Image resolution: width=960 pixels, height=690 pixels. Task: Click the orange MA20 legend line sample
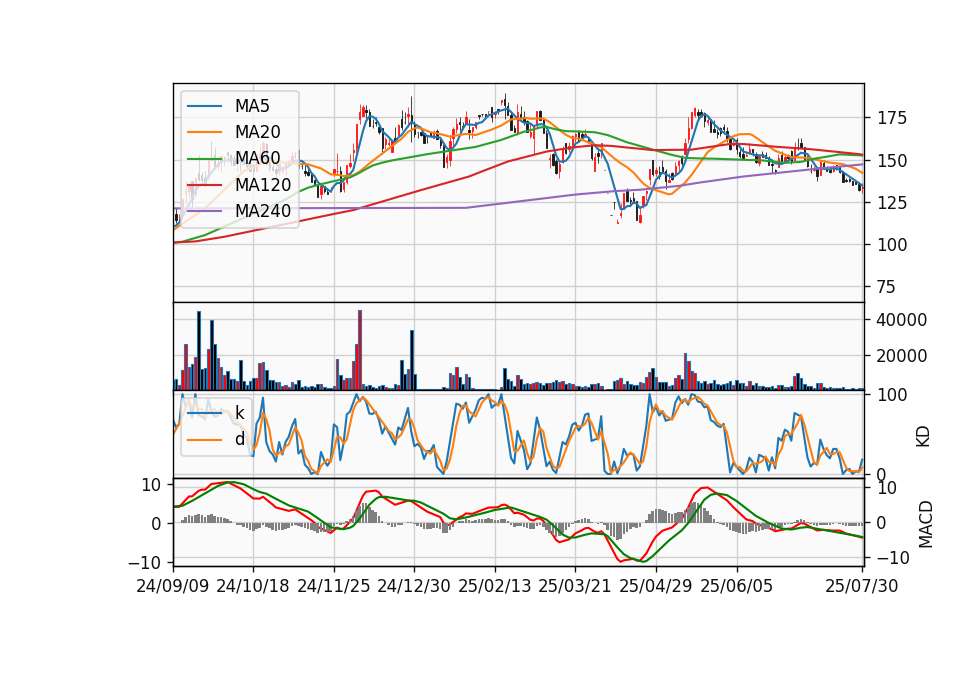coord(204,132)
